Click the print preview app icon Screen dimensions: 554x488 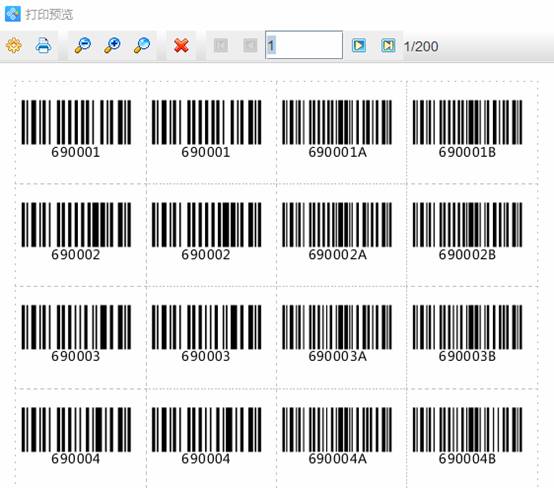tap(13, 14)
